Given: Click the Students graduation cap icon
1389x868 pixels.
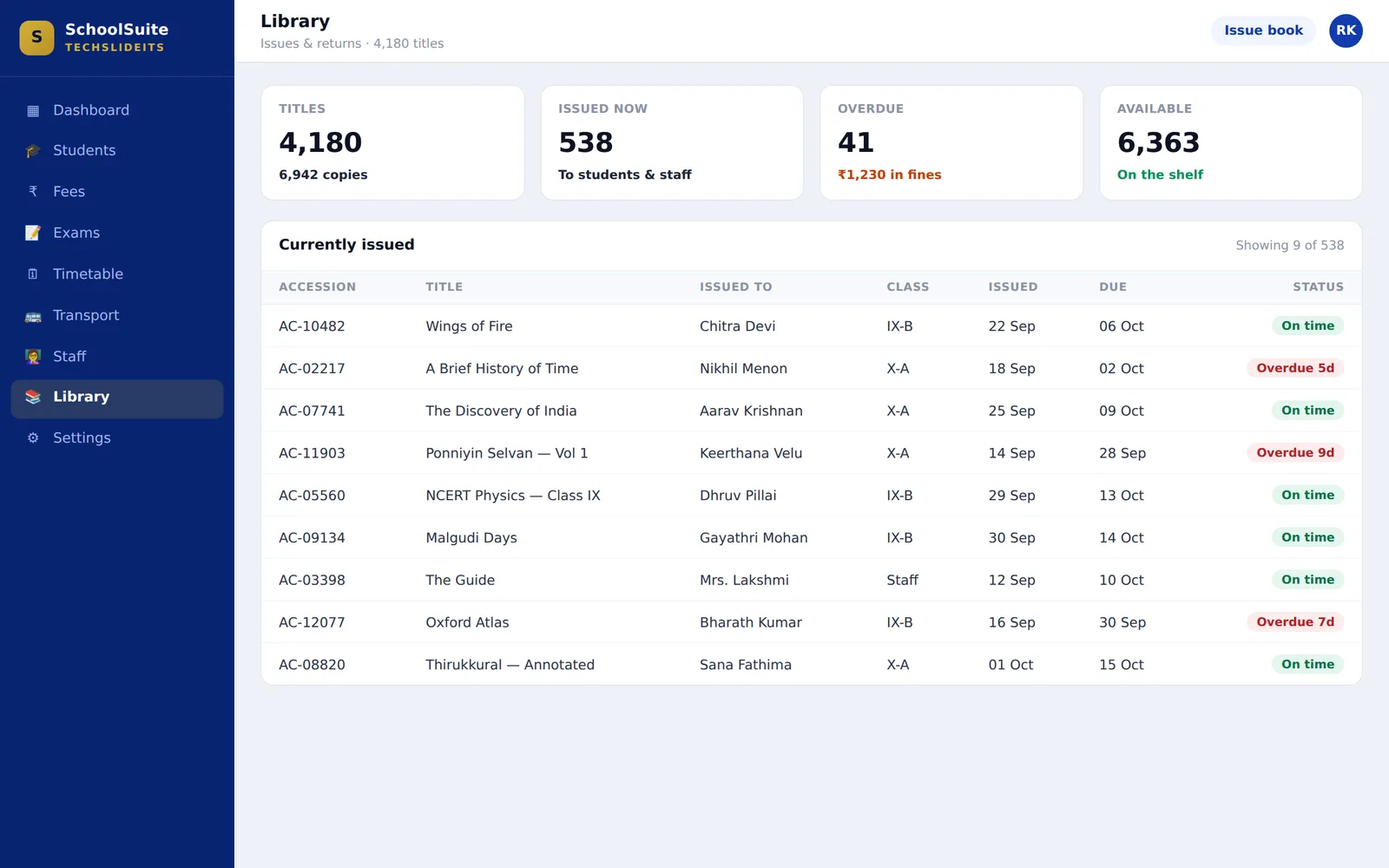Looking at the screenshot, I should coord(33,150).
